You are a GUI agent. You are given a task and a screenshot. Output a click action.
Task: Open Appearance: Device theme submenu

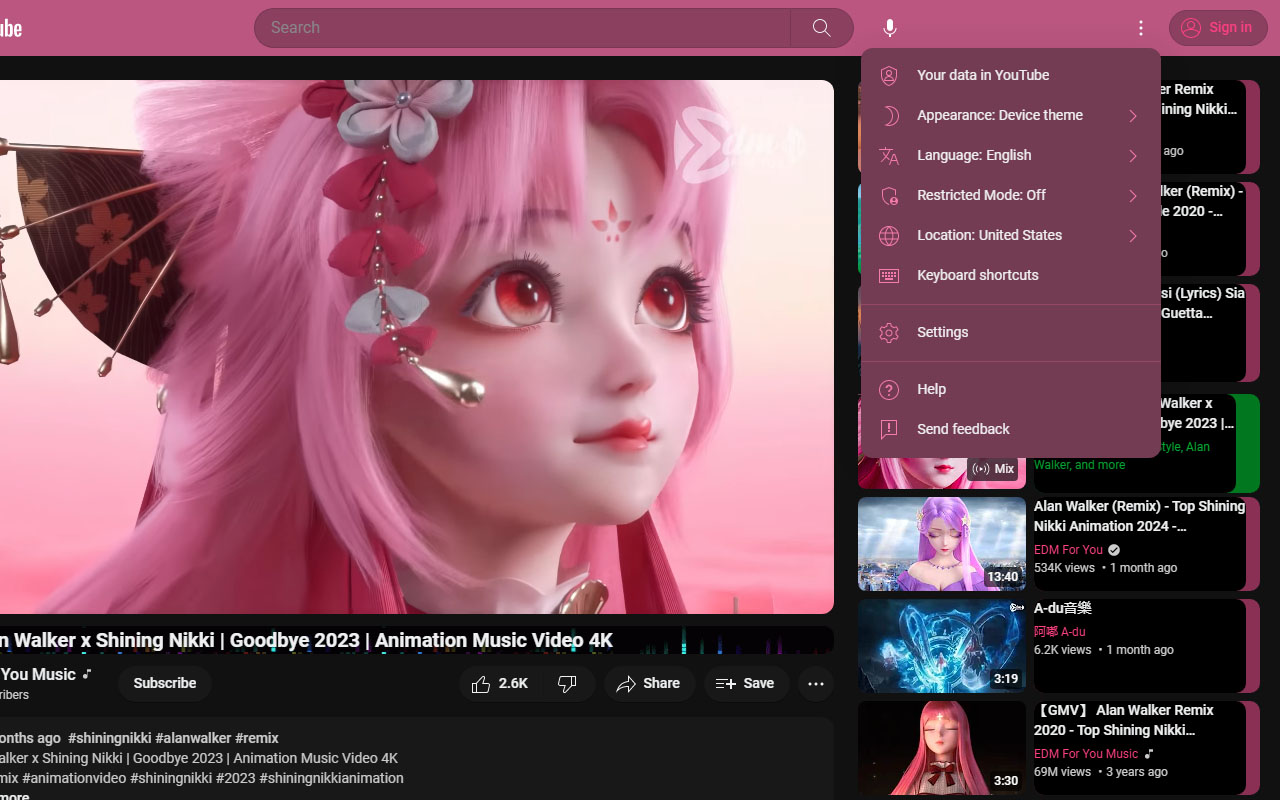[x=1010, y=115]
